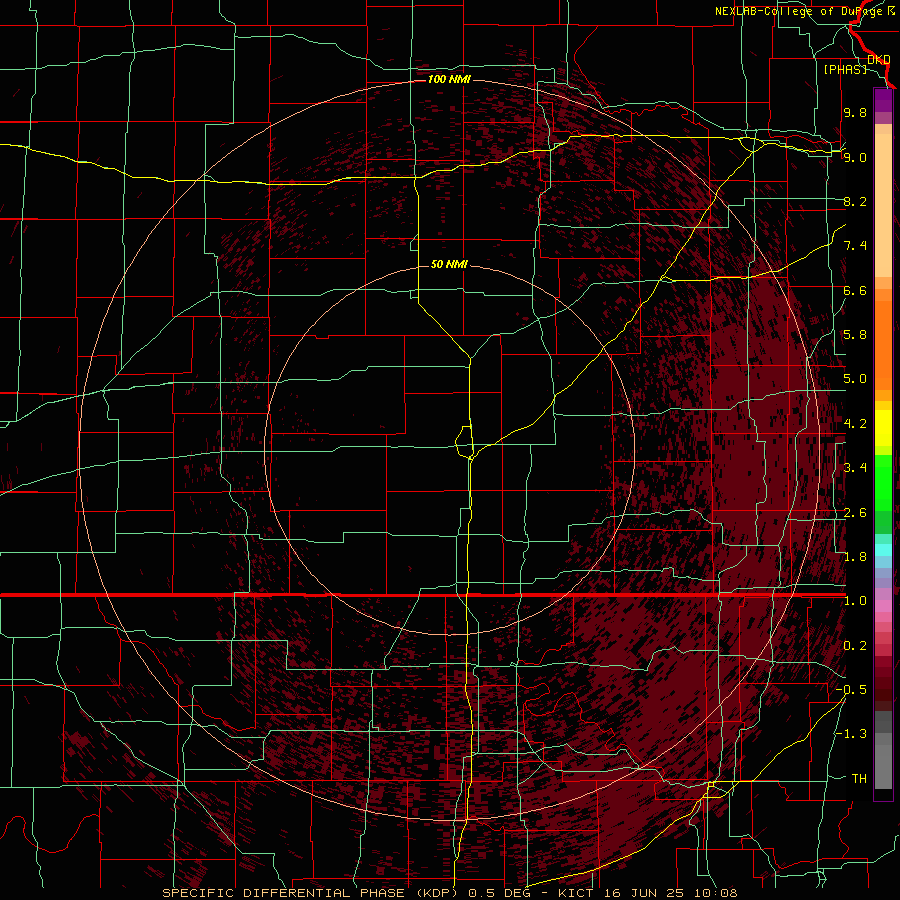Click the 8.2 value on the color scale
The width and height of the screenshot is (900, 900).
pos(855,201)
